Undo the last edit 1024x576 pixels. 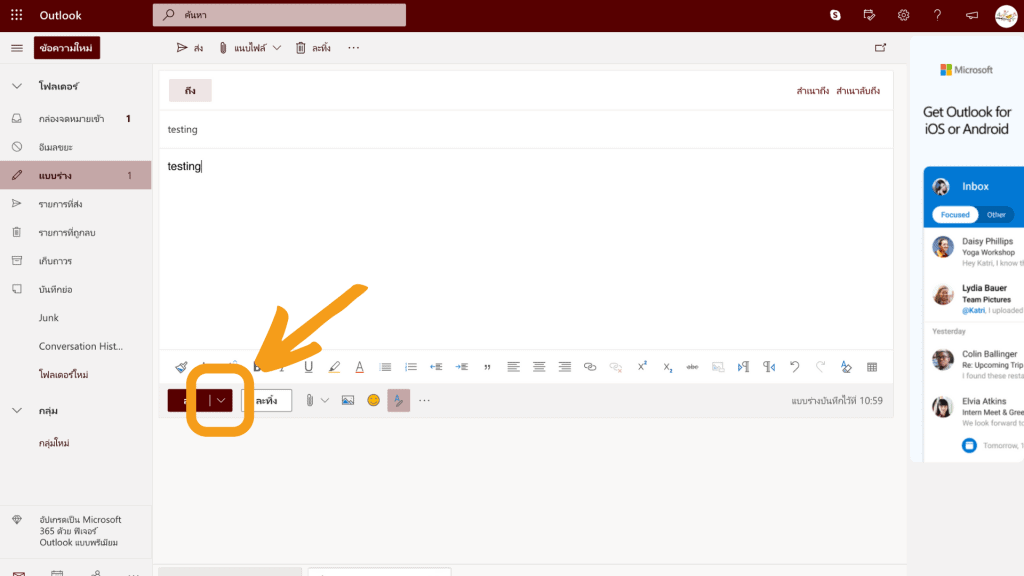(x=794, y=366)
